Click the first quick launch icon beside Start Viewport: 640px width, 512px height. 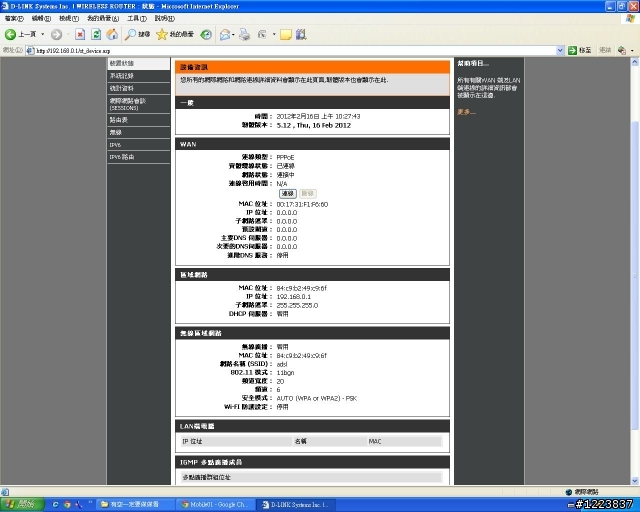56,505
